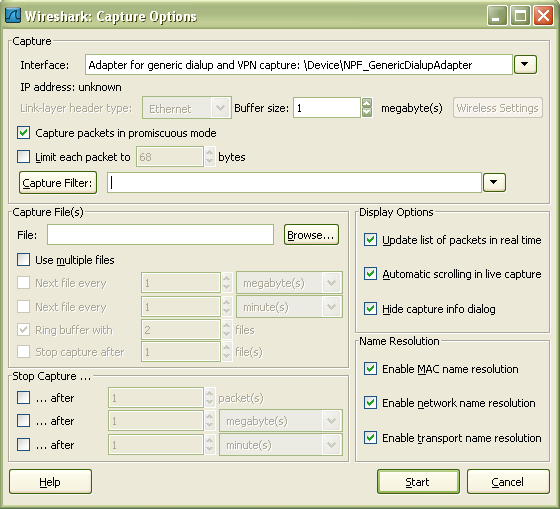Open the Interface dropdown arrow
560x509 pixels.
click(525, 65)
